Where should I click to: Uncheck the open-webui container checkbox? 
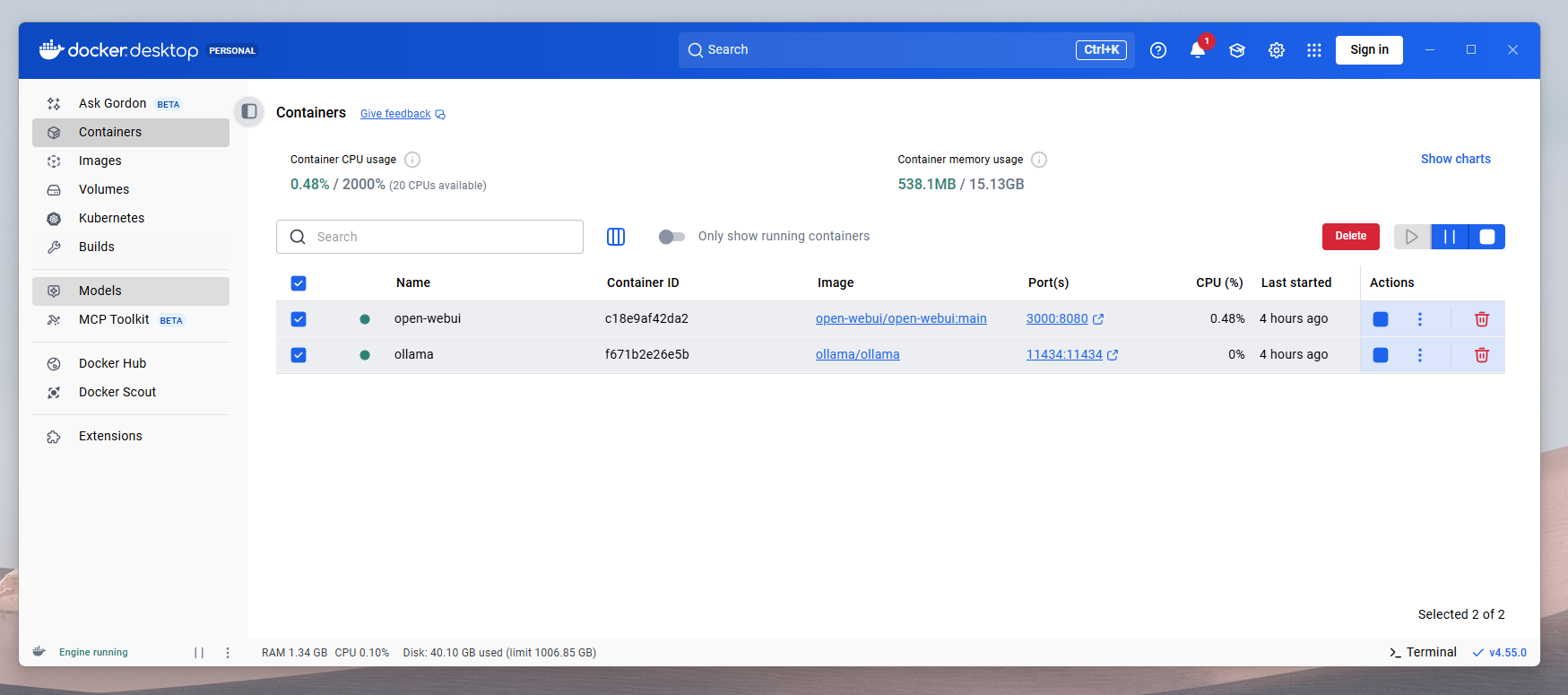coord(299,319)
